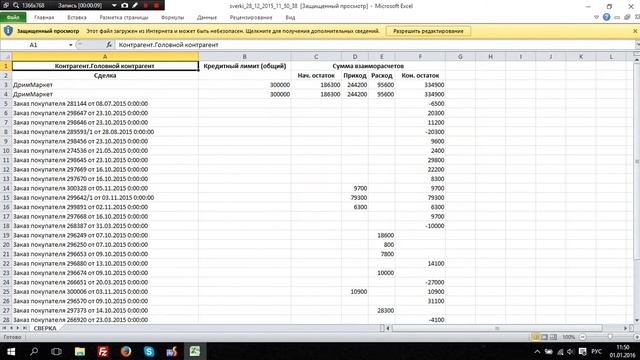Viewport: 640px width, 360px height.
Task: Open screen recorder dropdown arrow
Action: tap(114, 6)
